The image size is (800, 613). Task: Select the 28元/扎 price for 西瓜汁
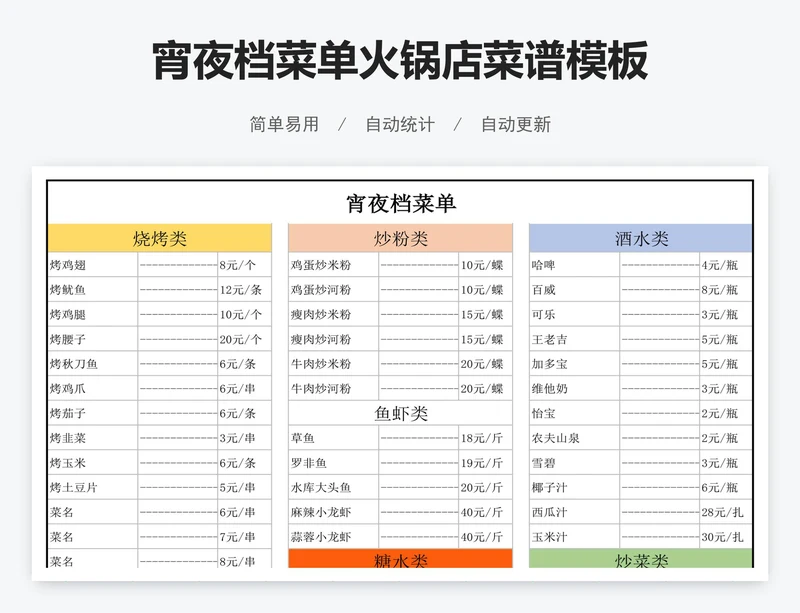(724, 512)
